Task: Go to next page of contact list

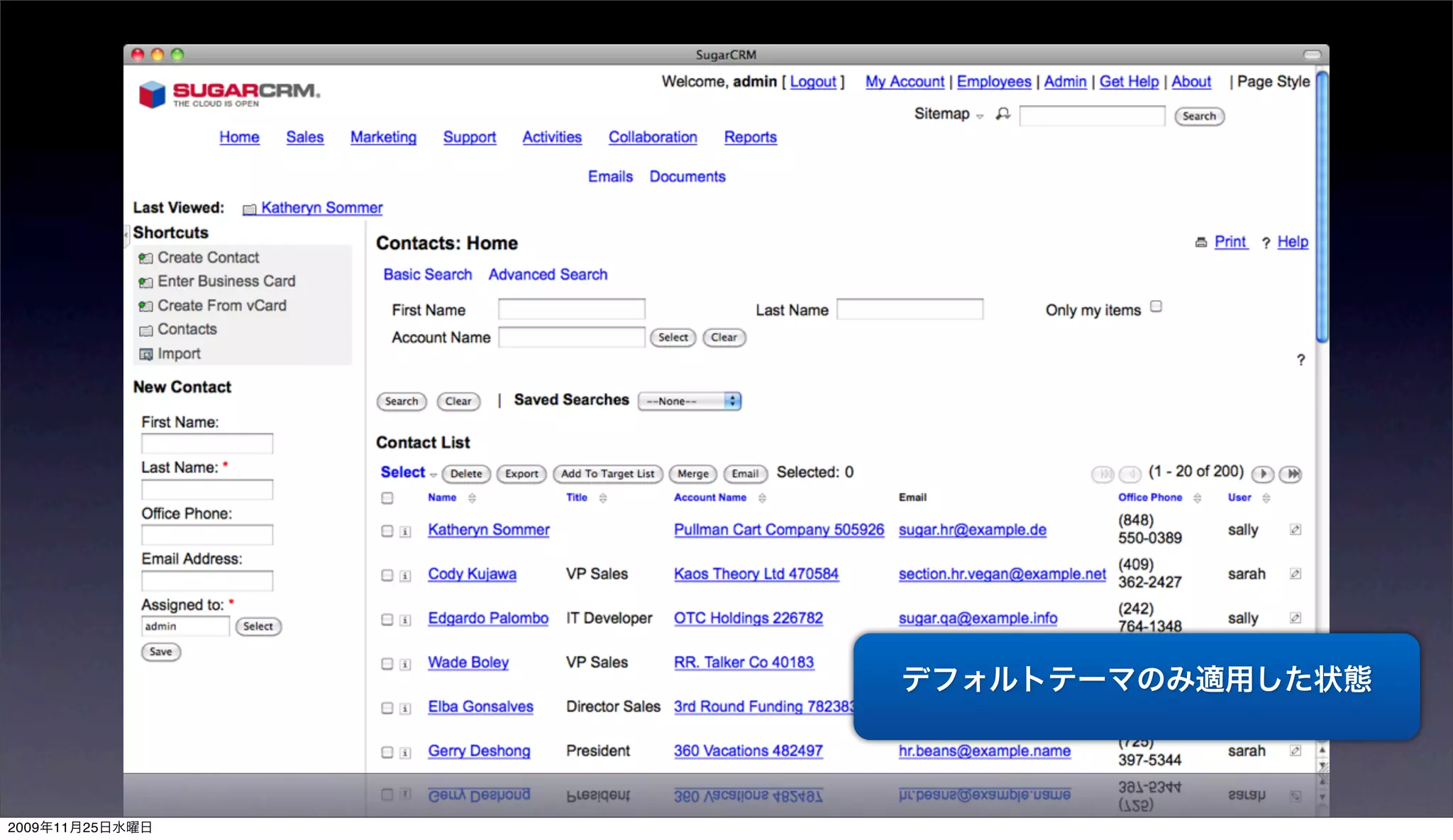Action: 1263,474
